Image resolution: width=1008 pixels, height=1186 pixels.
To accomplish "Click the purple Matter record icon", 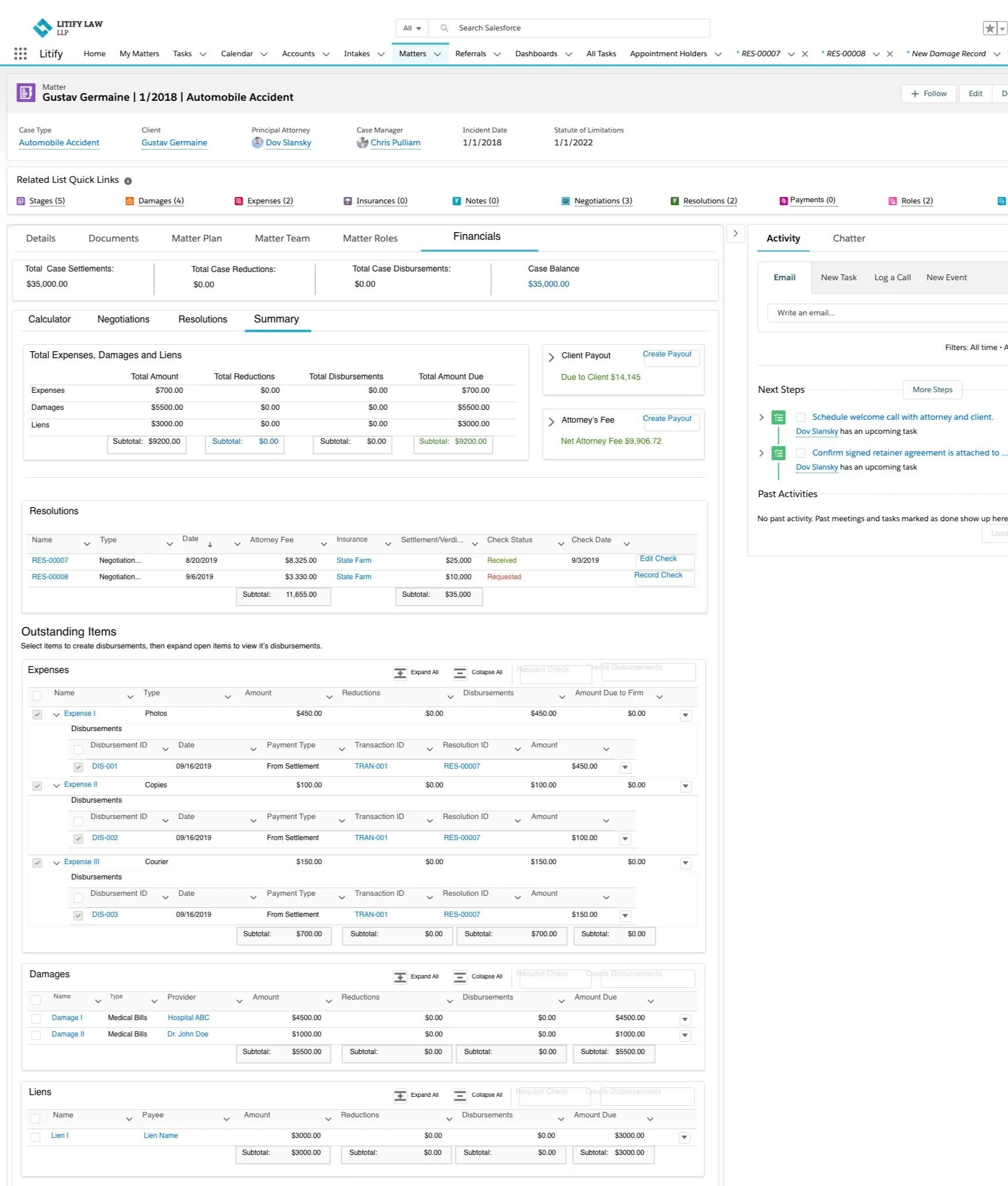I will (x=26, y=93).
